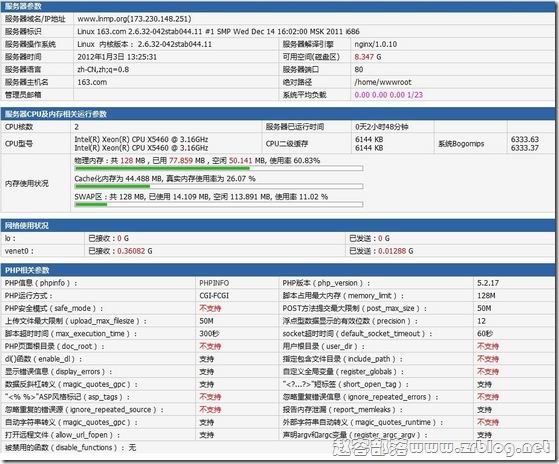Select the 服务器参数 section header
Screen dimensions: 559x464
tap(277, 6)
